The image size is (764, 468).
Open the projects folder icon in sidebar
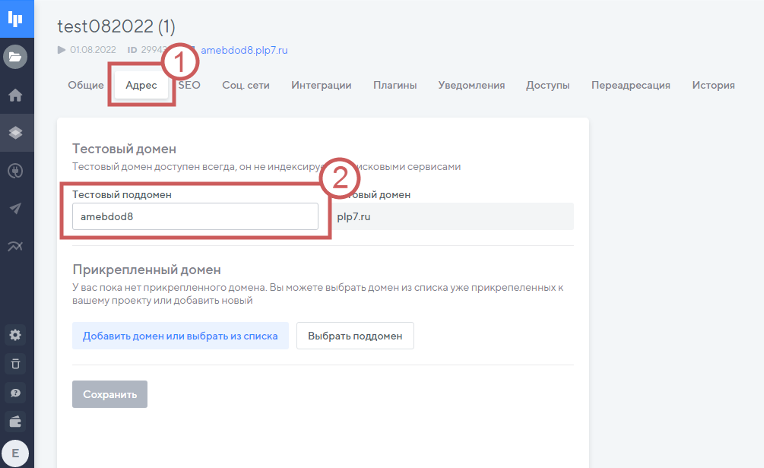[16, 57]
